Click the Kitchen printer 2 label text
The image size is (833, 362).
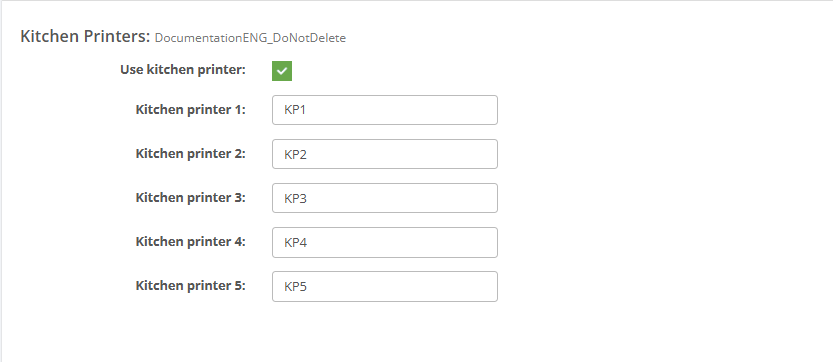click(x=191, y=154)
